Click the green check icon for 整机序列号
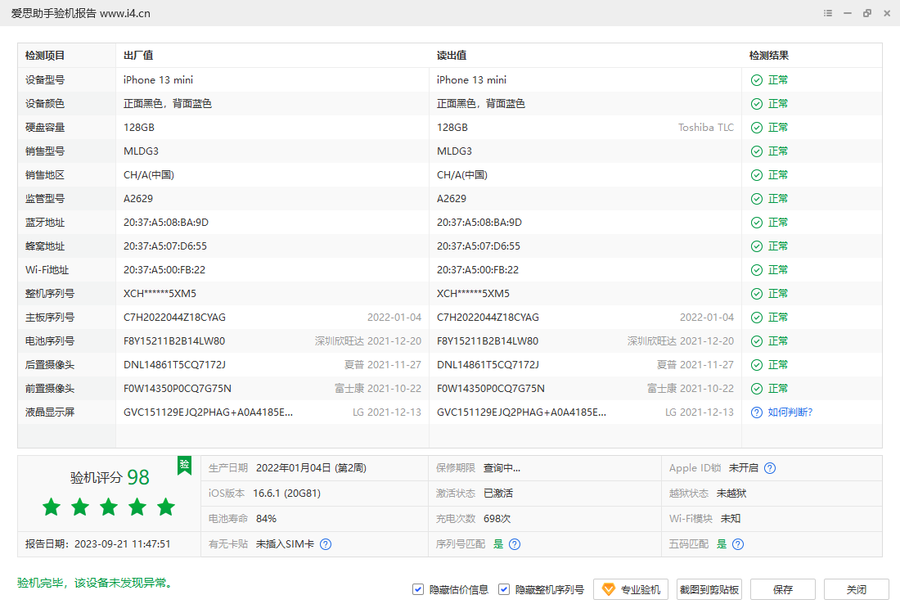Image resolution: width=900 pixels, height=613 pixels. [x=757, y=293]
